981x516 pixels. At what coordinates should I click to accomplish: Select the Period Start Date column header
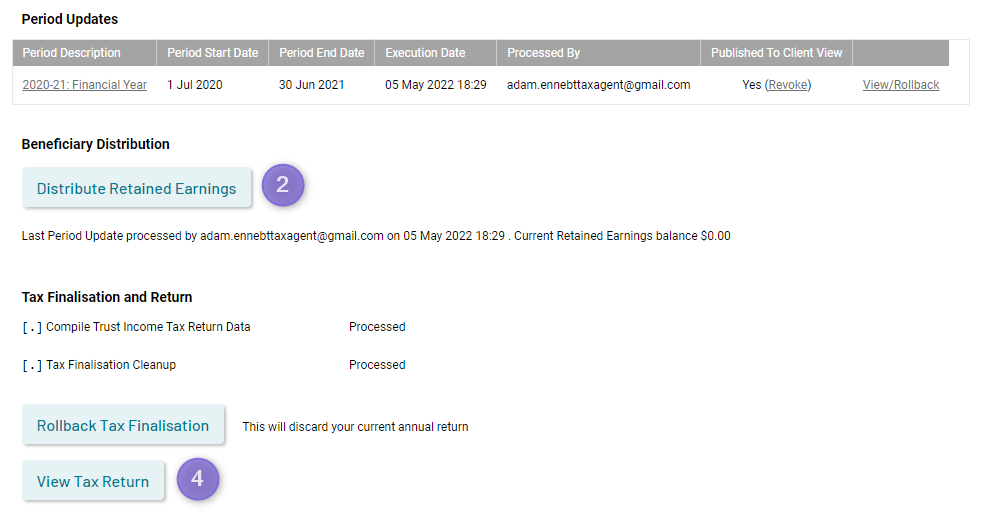(x=213, y=53)
